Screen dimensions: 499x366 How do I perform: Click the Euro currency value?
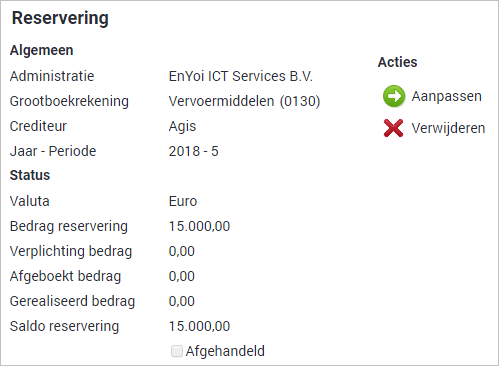pos(183,201)
